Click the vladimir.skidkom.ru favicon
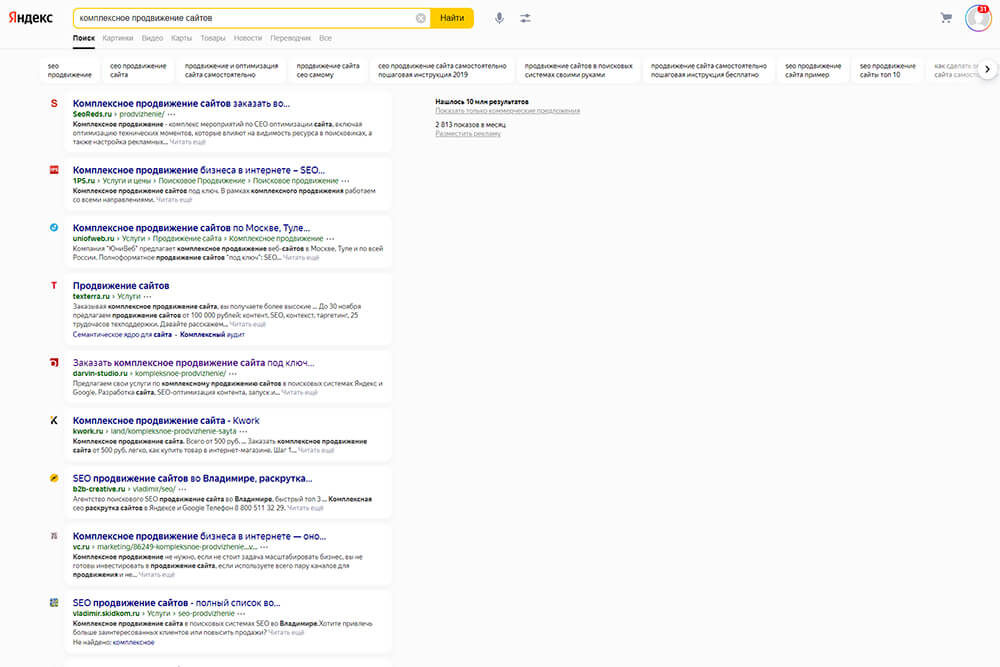This screenshot has height=667, width=1000. [54, 603]
